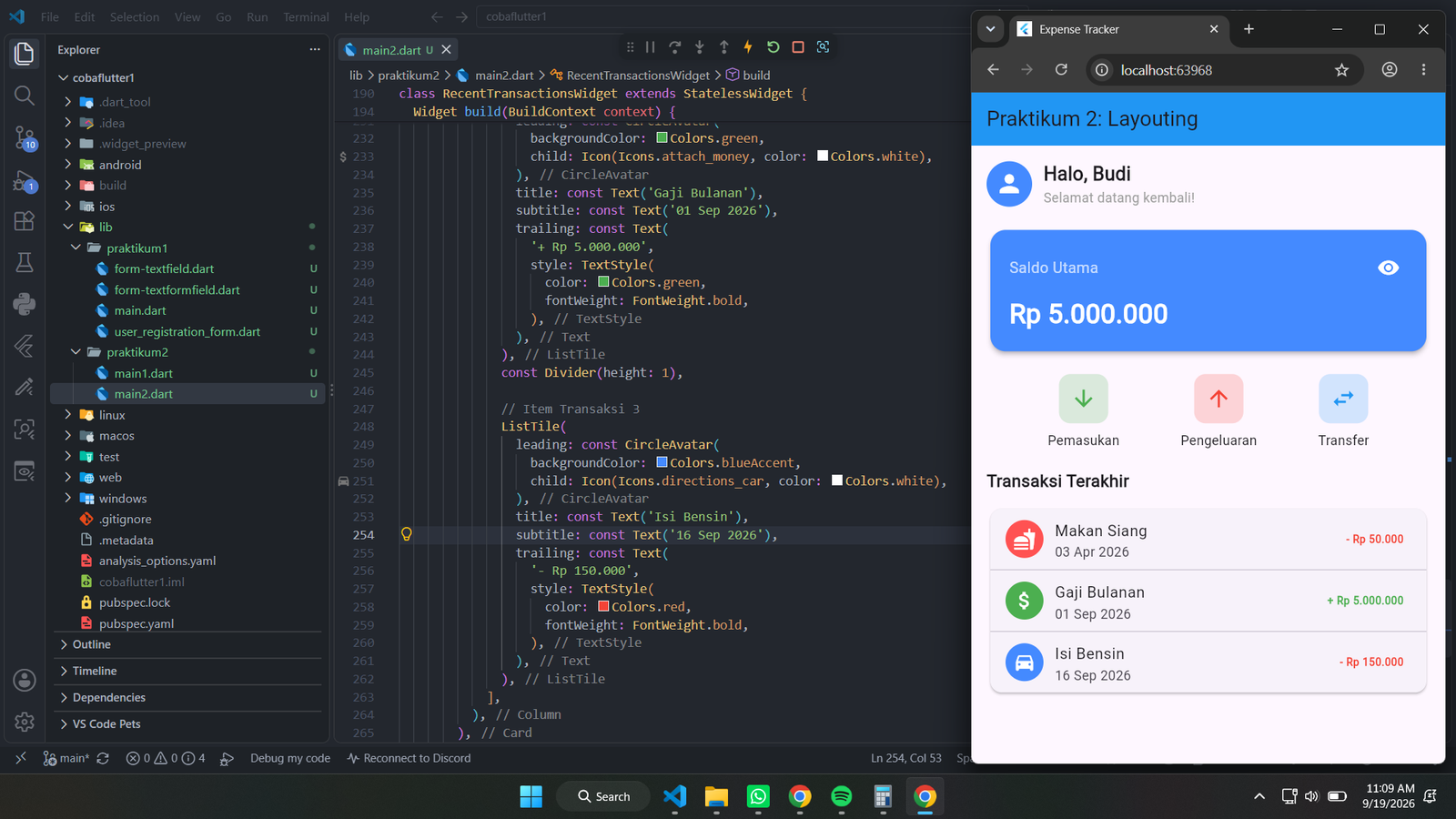Open Chrome tab search dropdown arrow

990,29
